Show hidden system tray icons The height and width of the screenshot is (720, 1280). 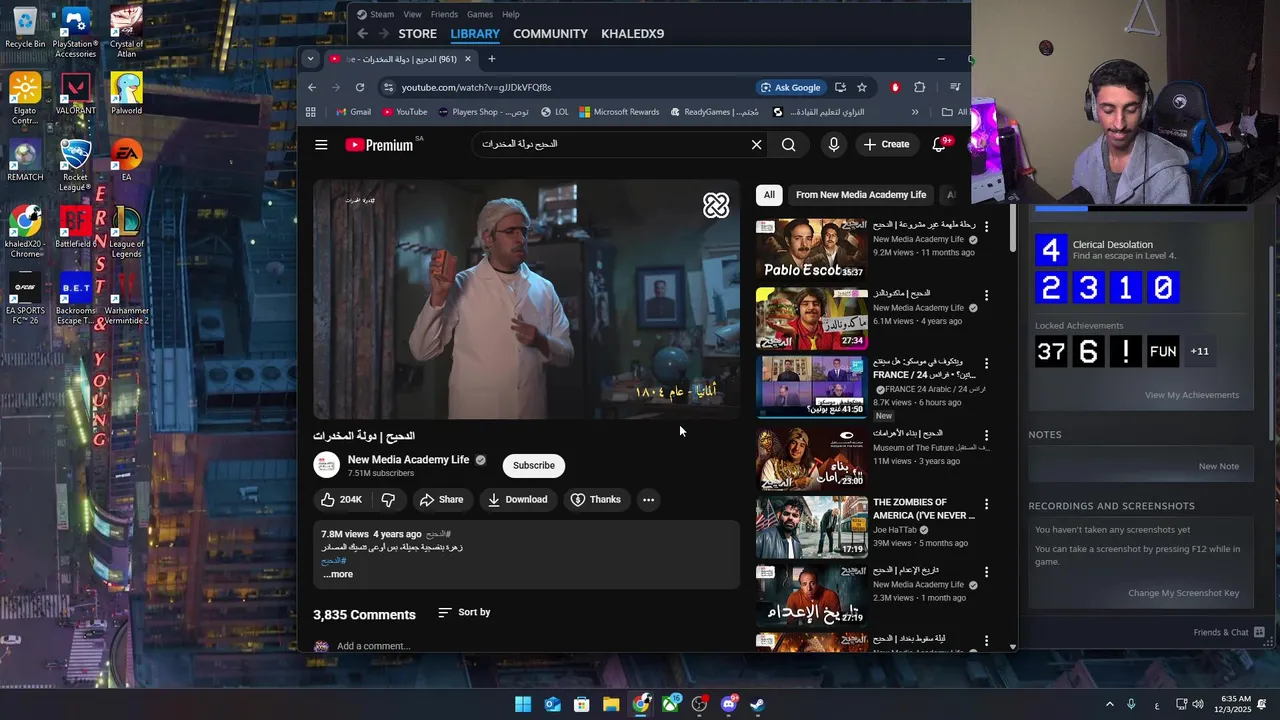pos(1109,704)
